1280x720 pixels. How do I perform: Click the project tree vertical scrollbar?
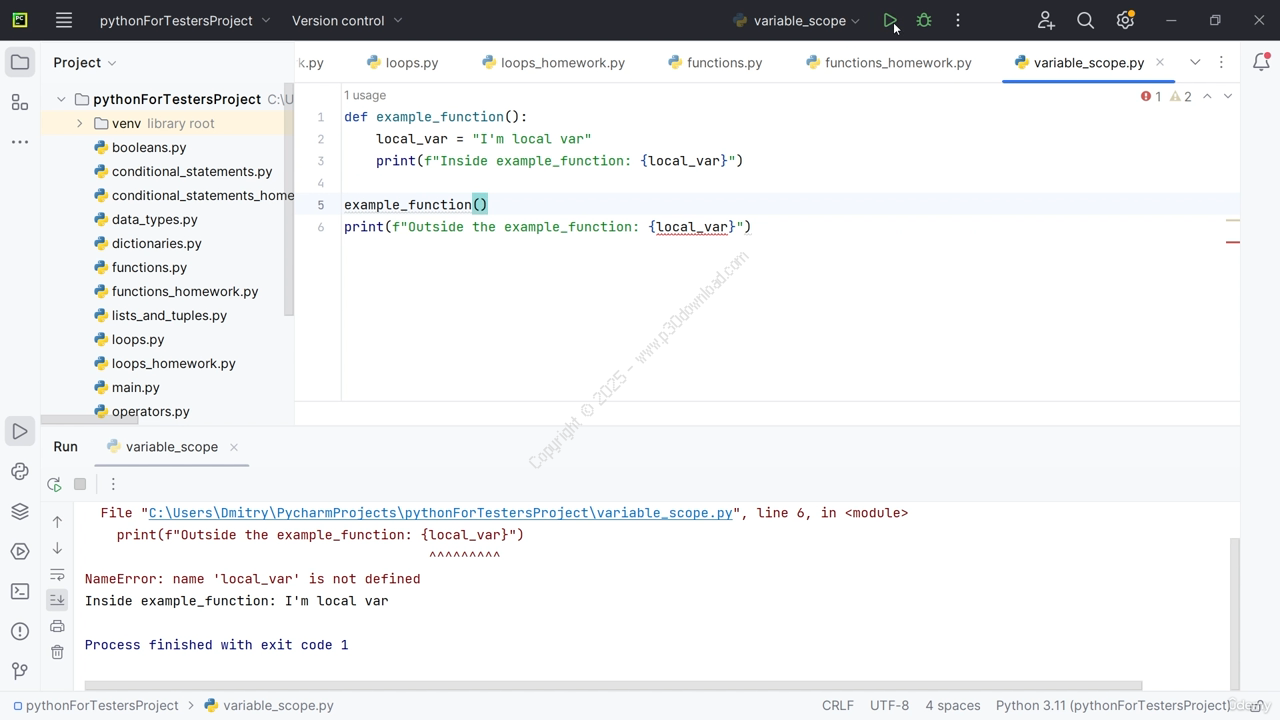[x=289, y=200]
